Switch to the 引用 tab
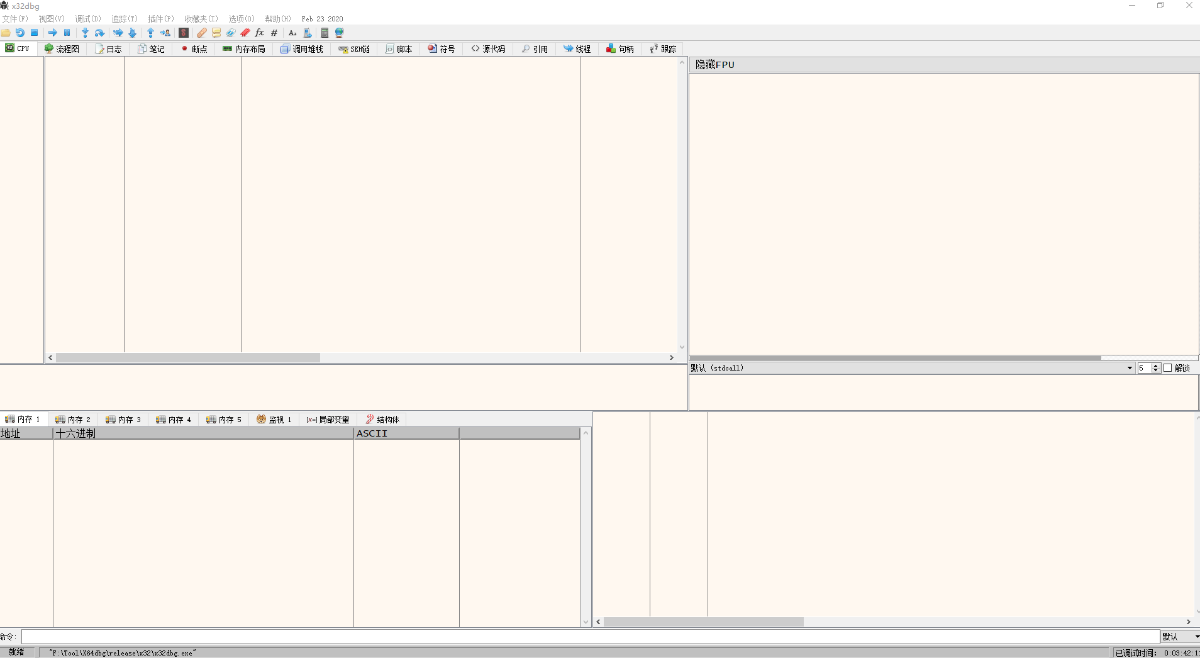Viewport: 1200px width, 658px height. 534,48
